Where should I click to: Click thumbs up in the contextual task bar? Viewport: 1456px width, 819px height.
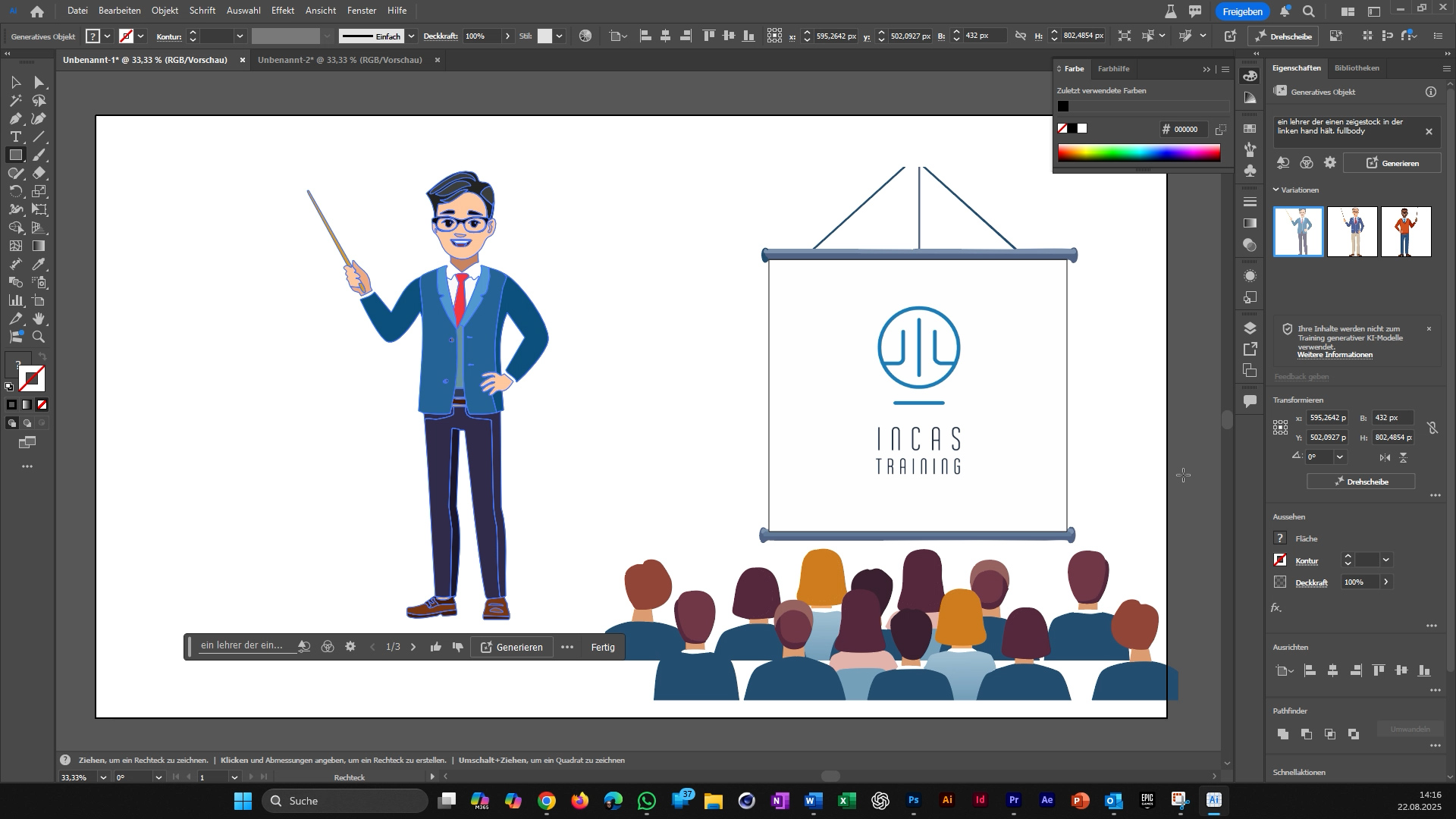436,647
